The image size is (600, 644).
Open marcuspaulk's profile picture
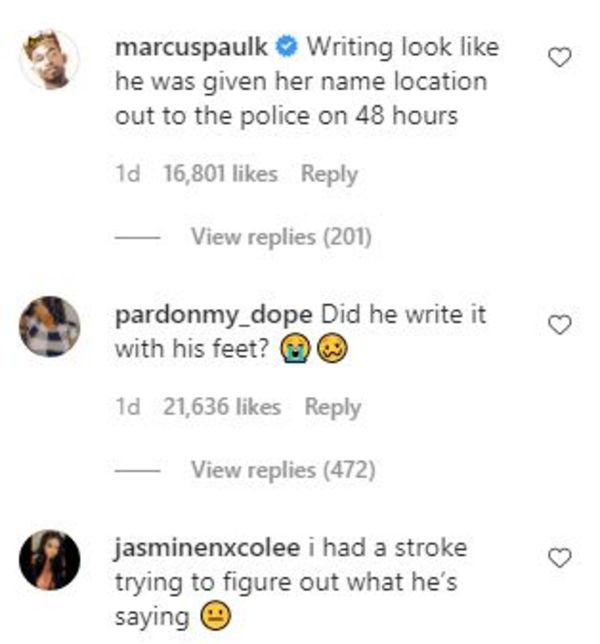point(50,59)
